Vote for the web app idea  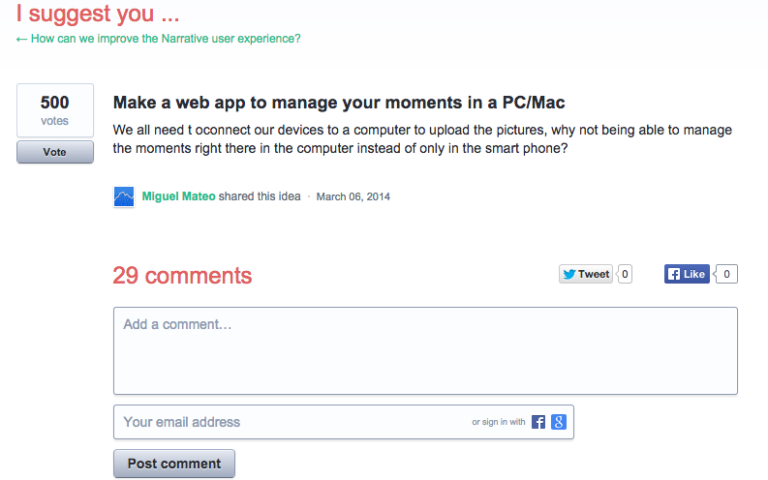tap(55, 152)
